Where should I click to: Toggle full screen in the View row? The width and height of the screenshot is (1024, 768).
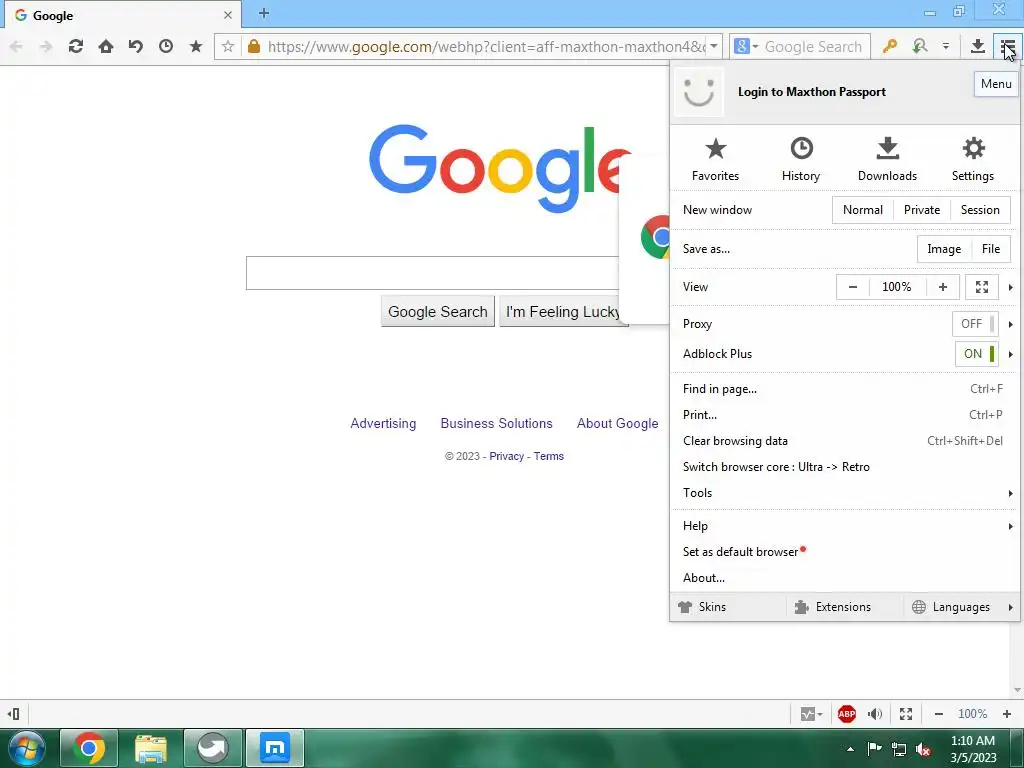[x=982, y=287]
